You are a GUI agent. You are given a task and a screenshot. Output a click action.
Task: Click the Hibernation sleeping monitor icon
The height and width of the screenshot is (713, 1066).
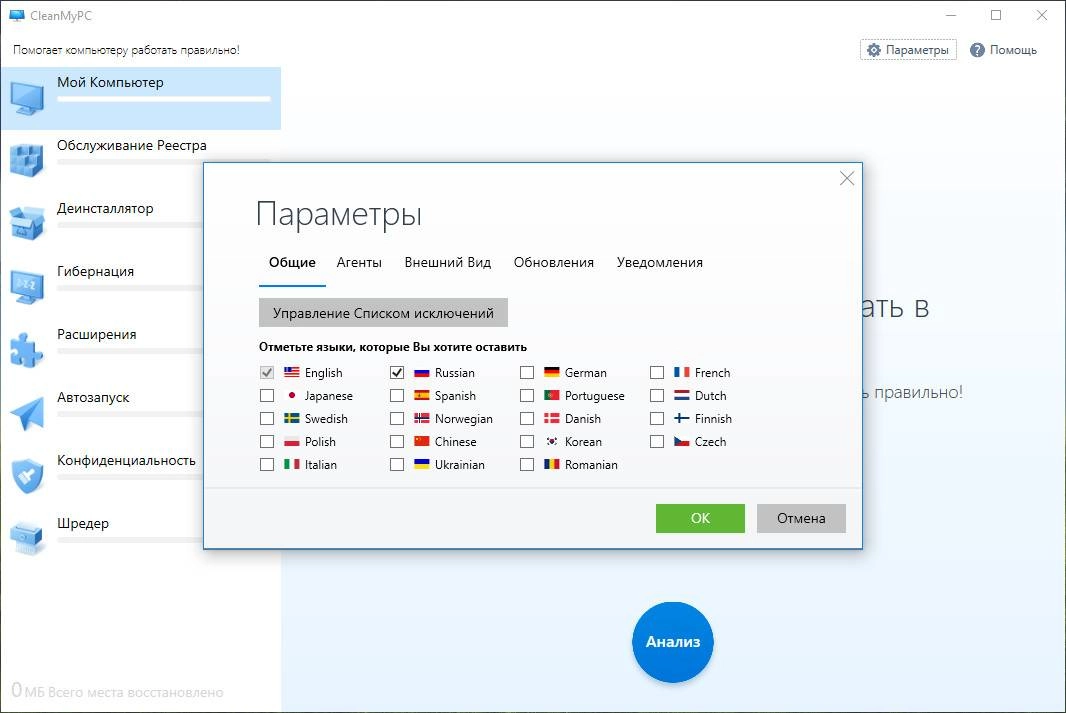pos(27,286)
